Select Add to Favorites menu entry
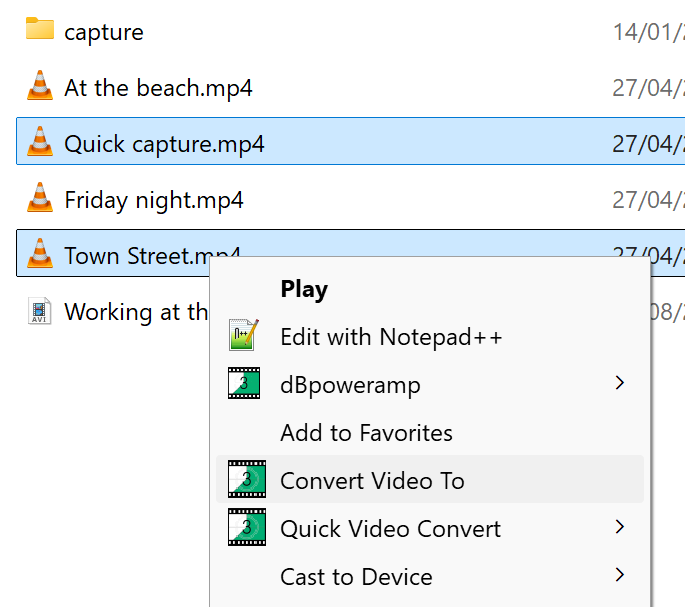The height and width of the screenshot is (607, 685). point(366,433)
